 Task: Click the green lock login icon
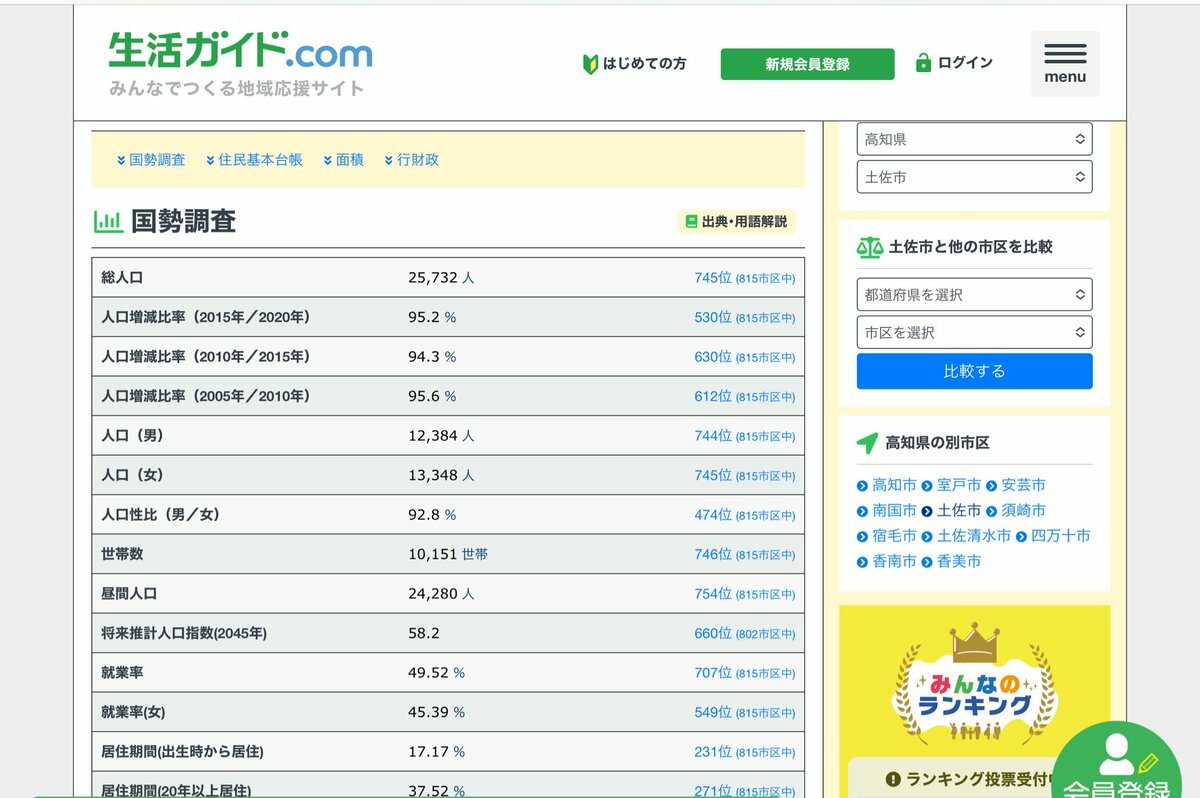[x=923, y=63]
